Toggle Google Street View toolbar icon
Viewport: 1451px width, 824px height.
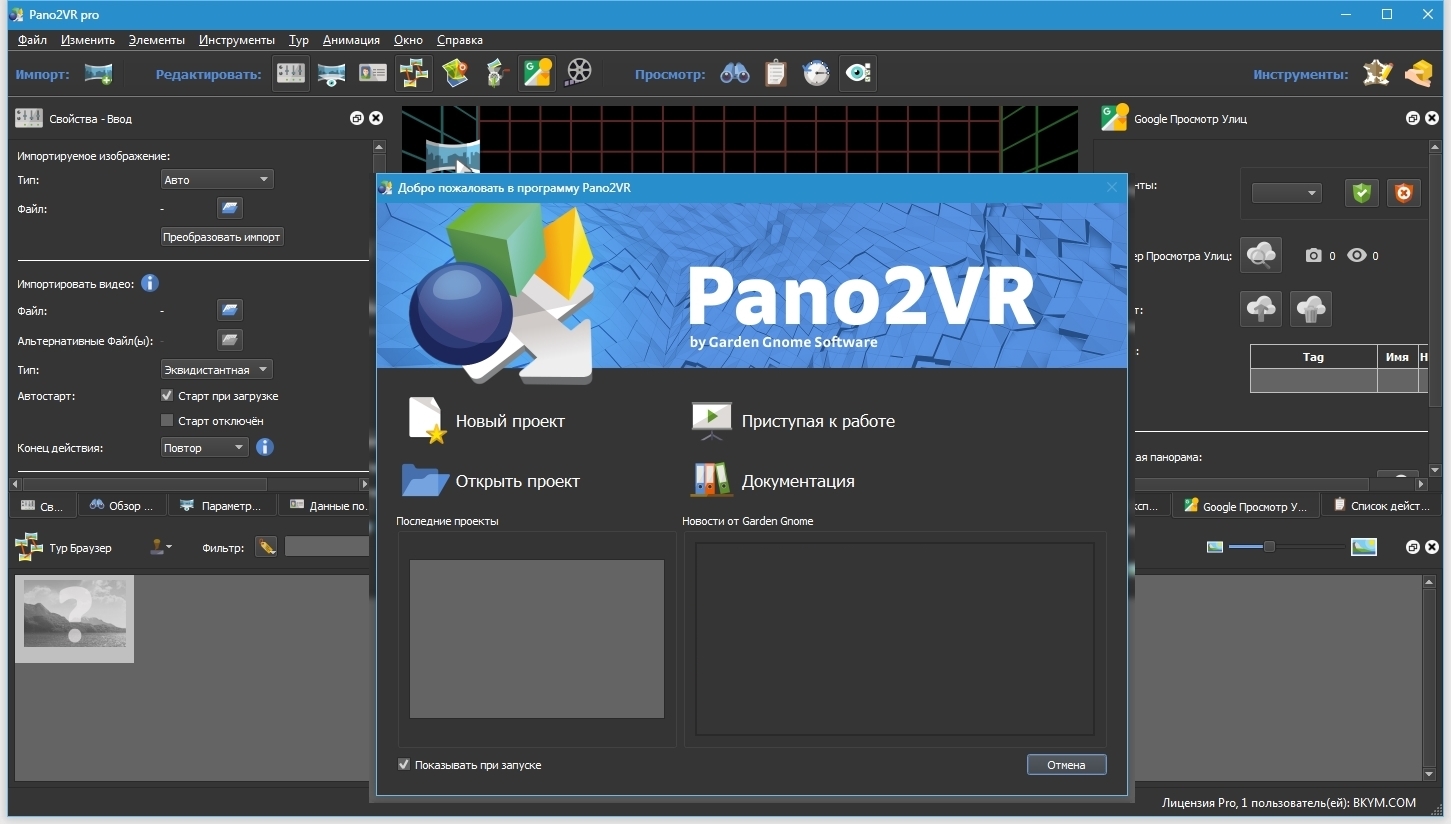537,74
